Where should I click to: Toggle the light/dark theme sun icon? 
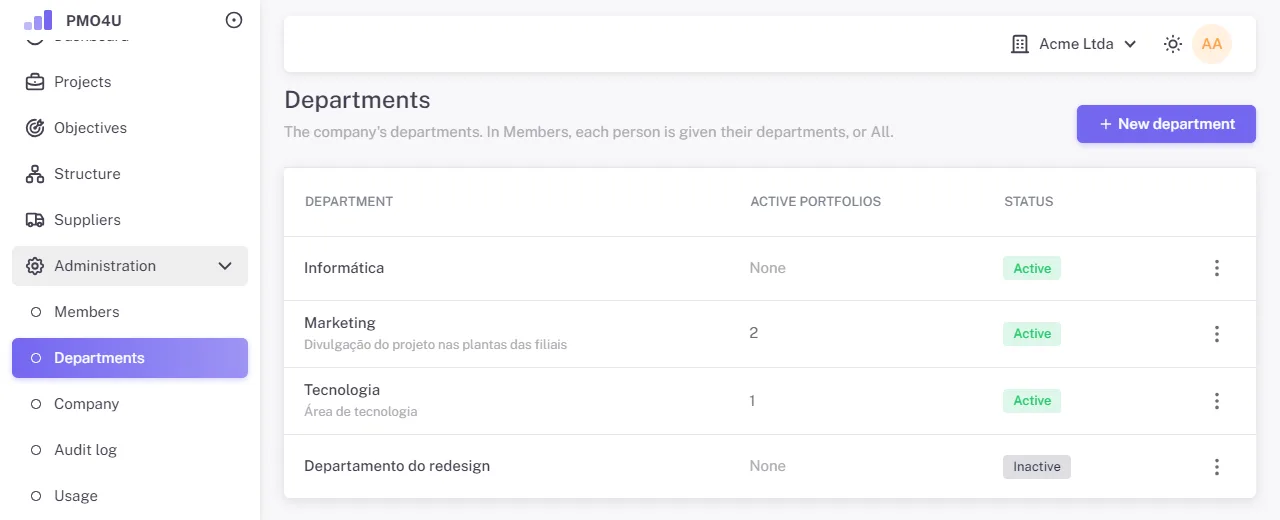pos(1173,44)
